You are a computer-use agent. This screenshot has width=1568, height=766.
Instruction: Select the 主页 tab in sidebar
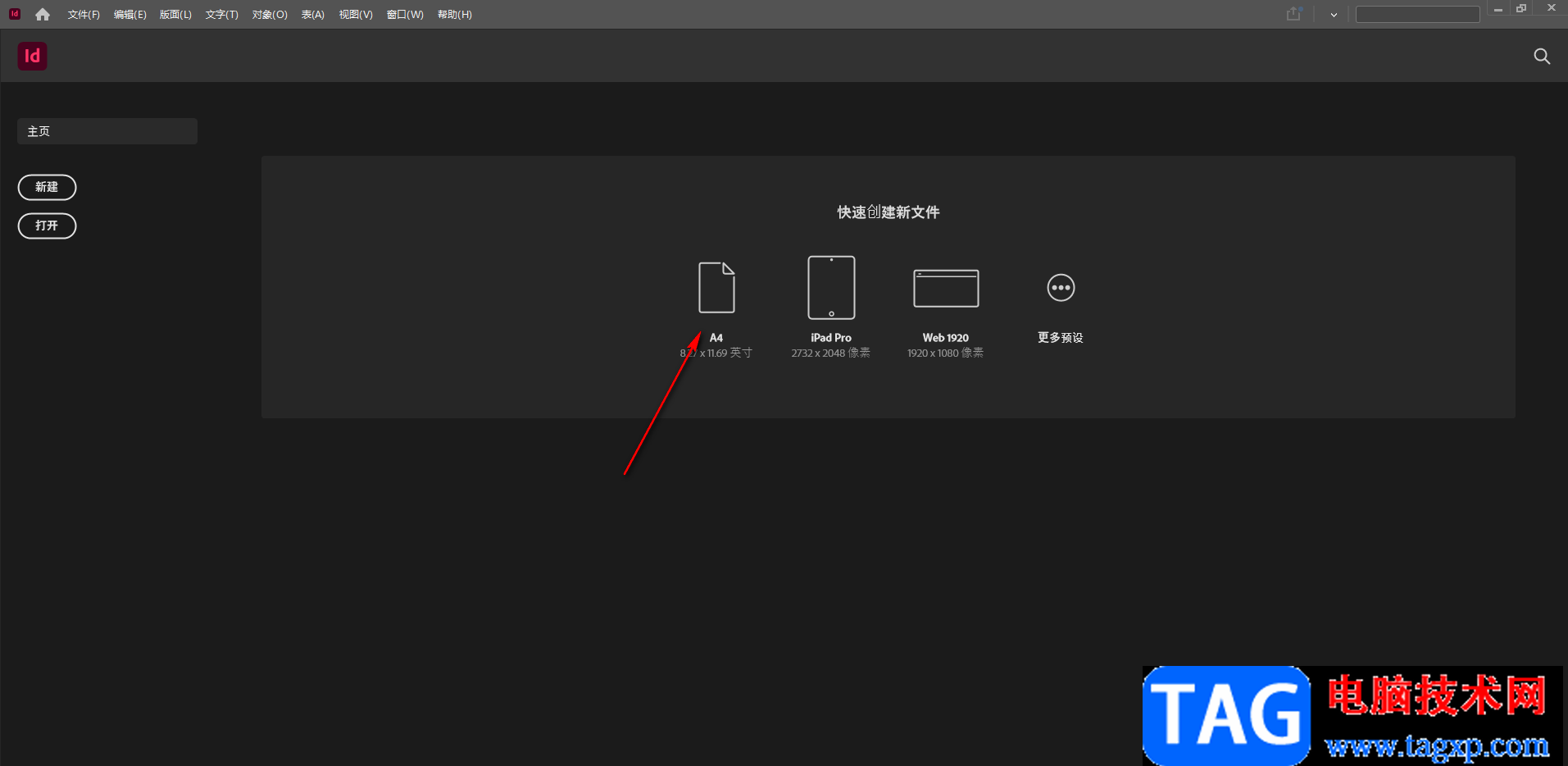tap(107, 131)
